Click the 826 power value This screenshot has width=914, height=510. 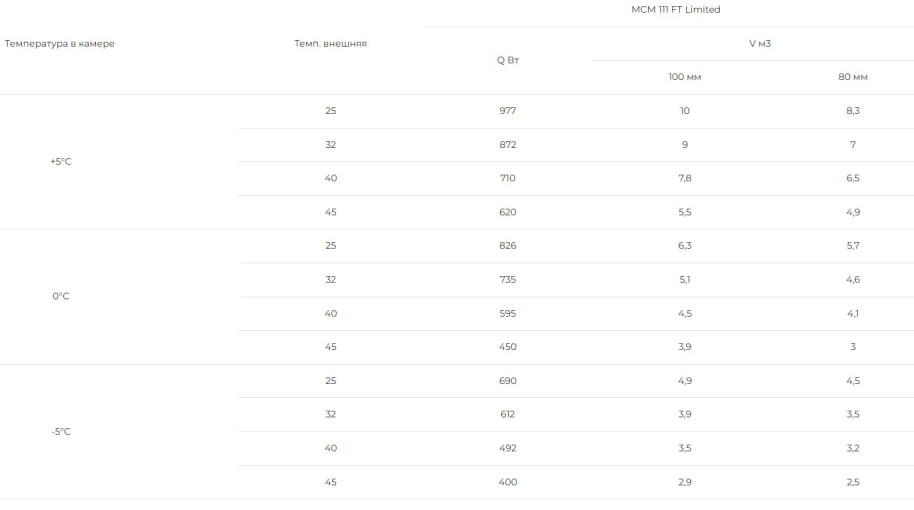coord(508,246)
